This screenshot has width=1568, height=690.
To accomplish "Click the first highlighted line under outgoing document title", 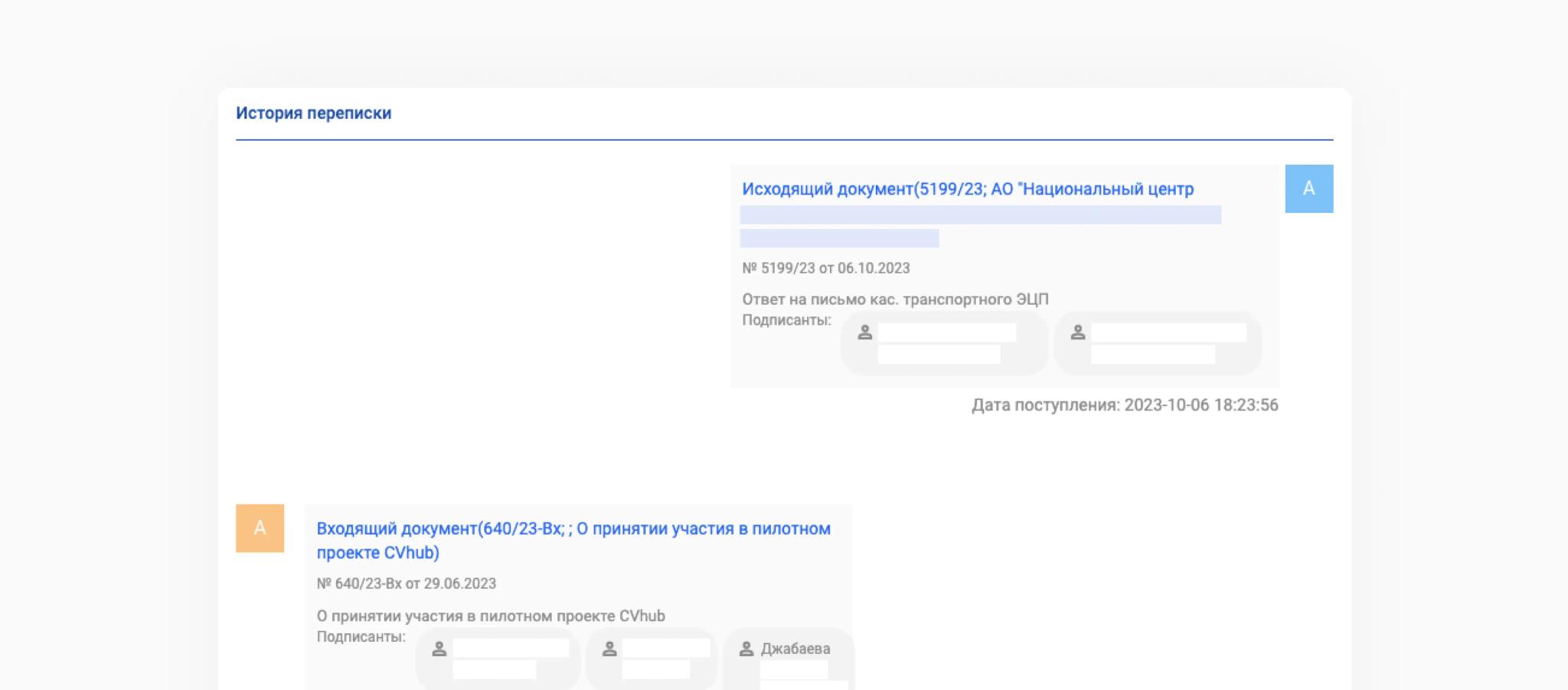I will 980,215.
